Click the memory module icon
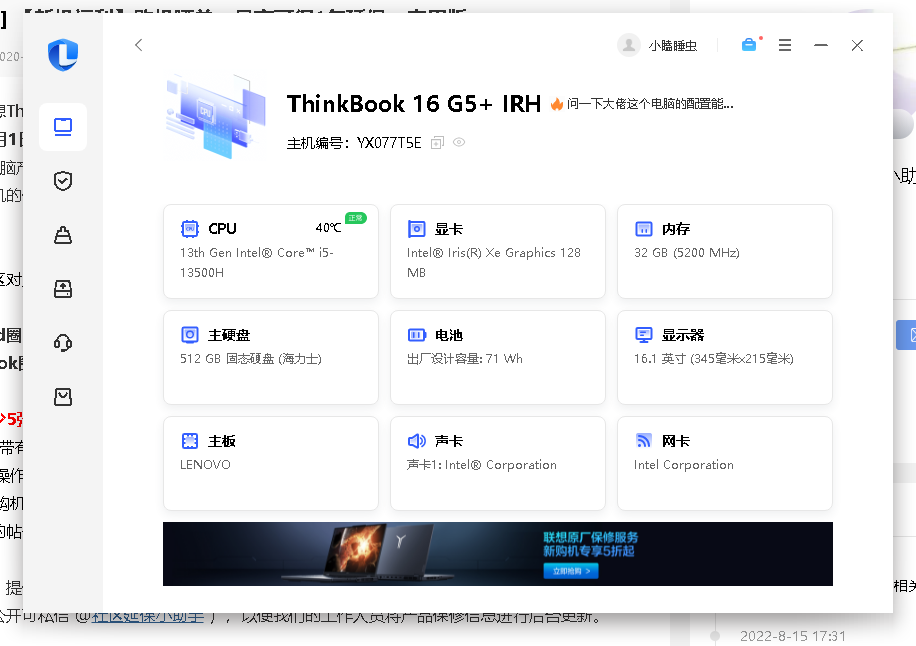This screenshot has height=646, width=916. (x=644, y=229)
